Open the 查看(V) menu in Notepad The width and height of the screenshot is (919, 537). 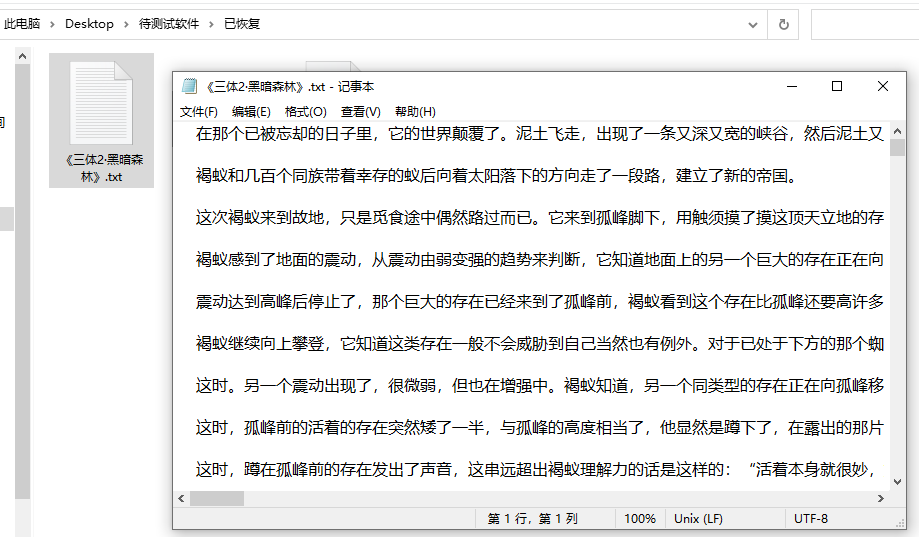click(x=360, y=111)
